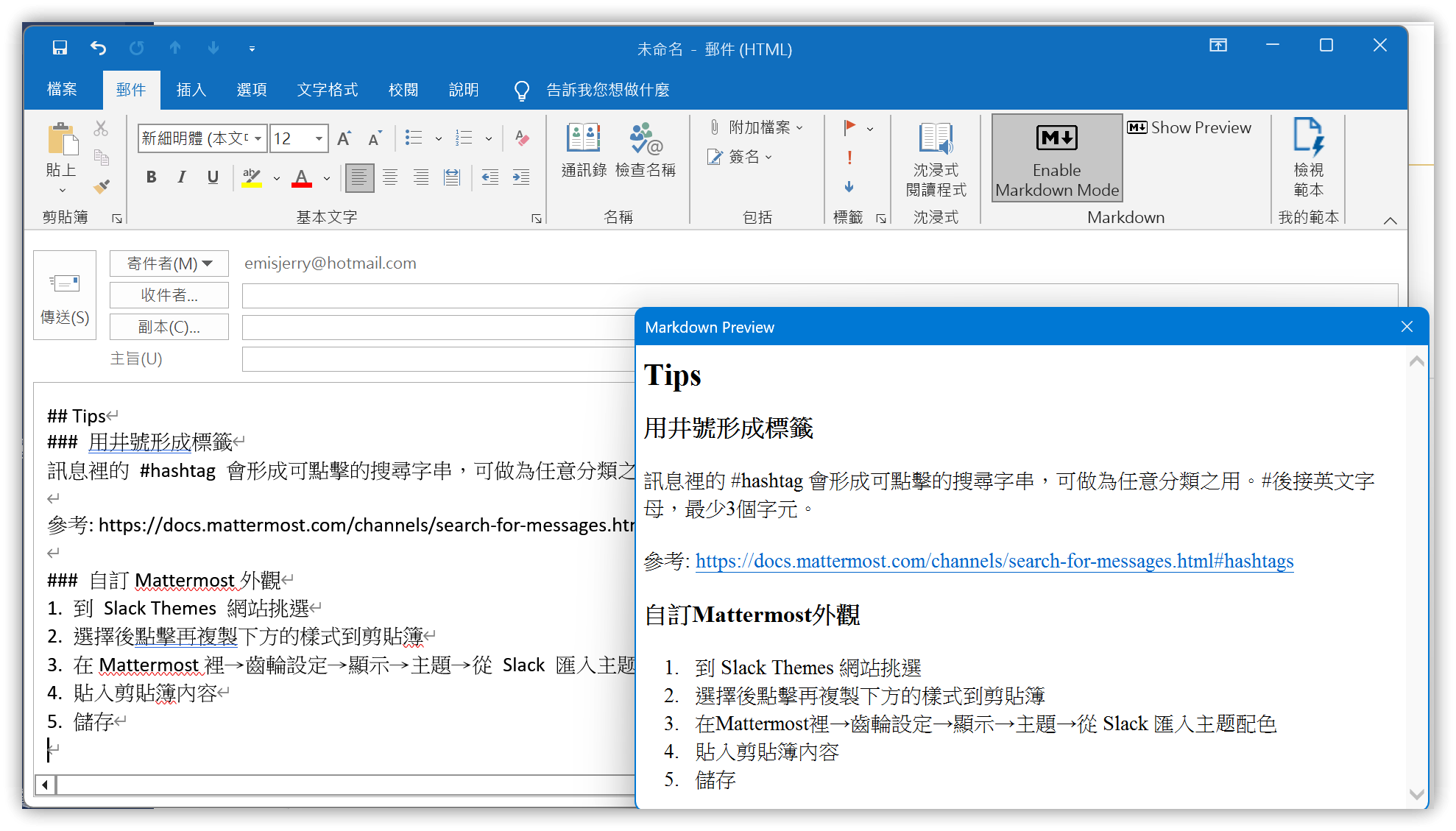Image resolution: width=1456 pixels, height=831 pixels.
Task: Open the 檔案 tab
Action: coord(62,90)
